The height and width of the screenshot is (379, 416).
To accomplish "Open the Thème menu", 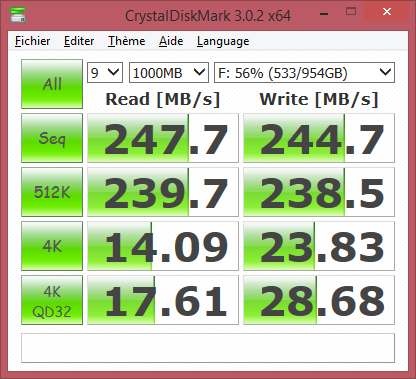I will point(127,41).
